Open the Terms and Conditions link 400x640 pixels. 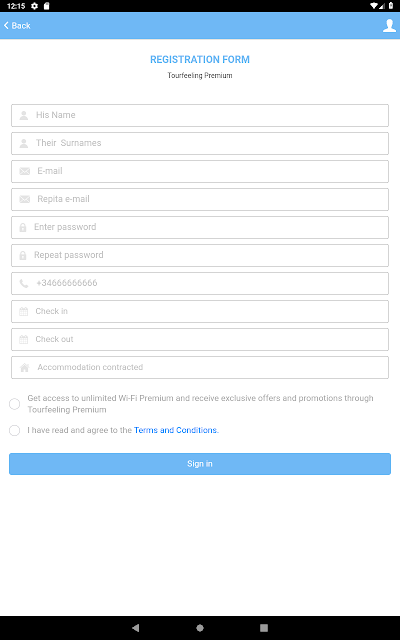[x=176, y=430]
